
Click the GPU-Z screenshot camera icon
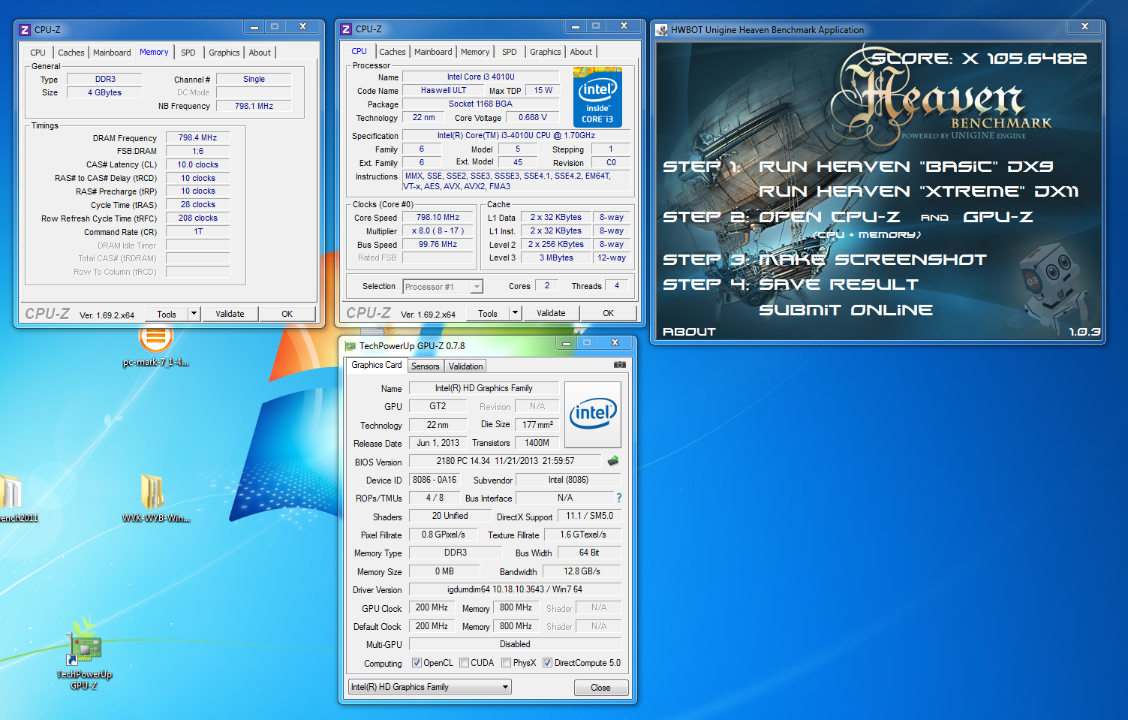point(619,365)
